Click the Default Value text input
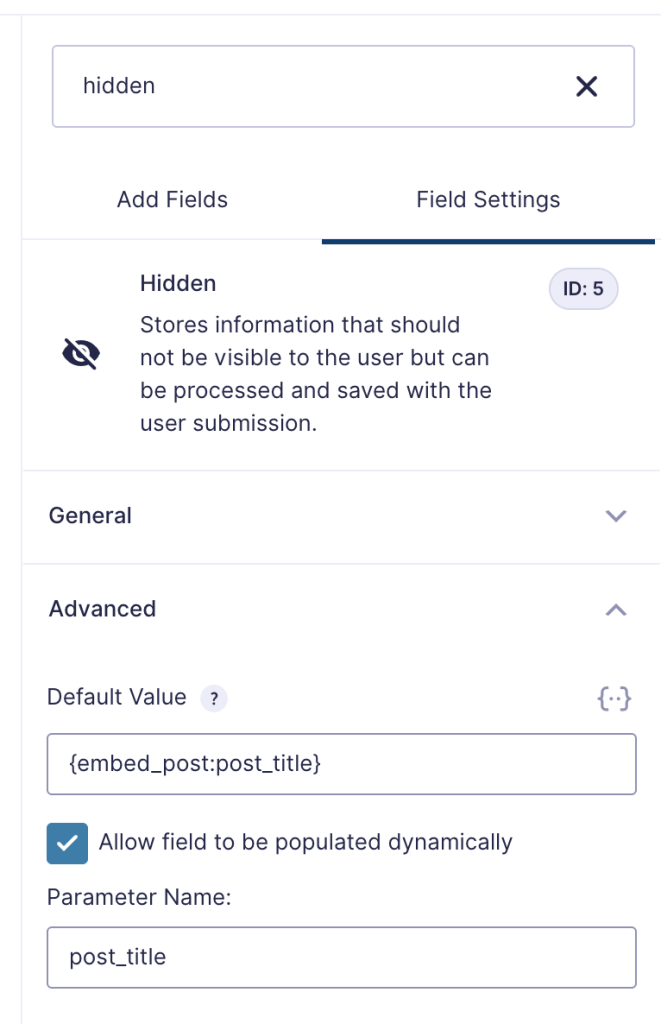This screenshot has height=1024, width=661. [x=341, y=764]
